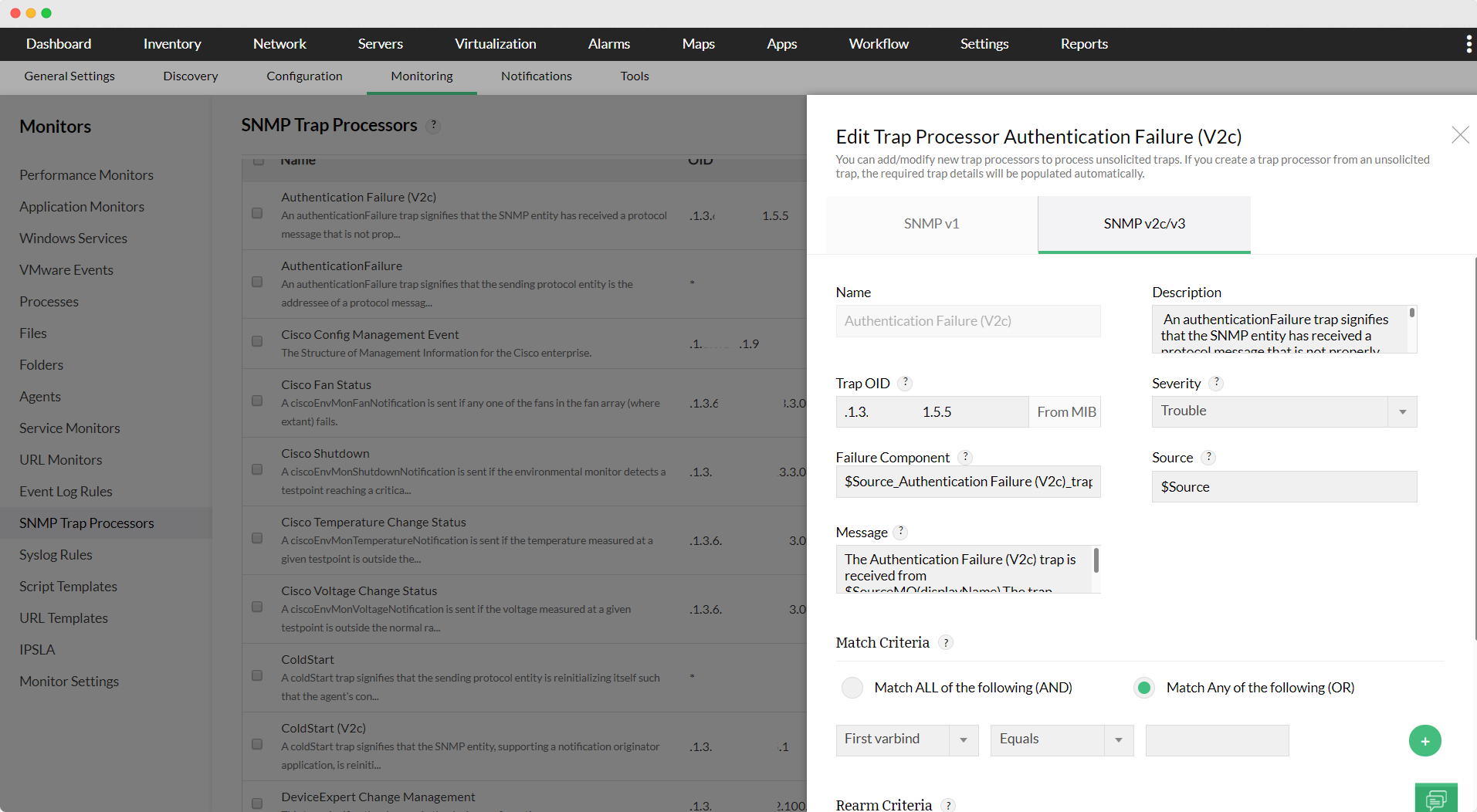
Task: Switch to the SNMP v1 tab
Action: [930, 224]
